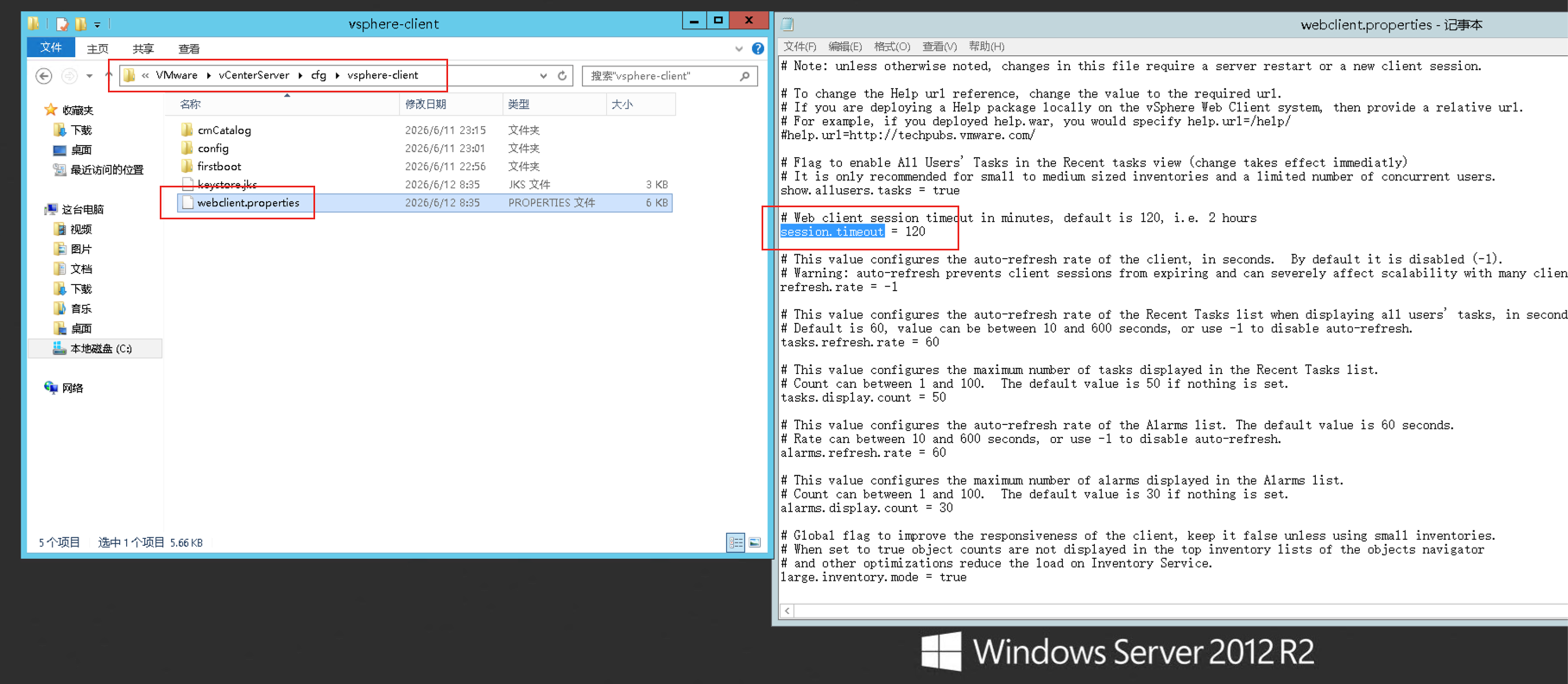
Task: Navigate to vCenterServer in breadcrumb
Action: (x=254, y=75)
